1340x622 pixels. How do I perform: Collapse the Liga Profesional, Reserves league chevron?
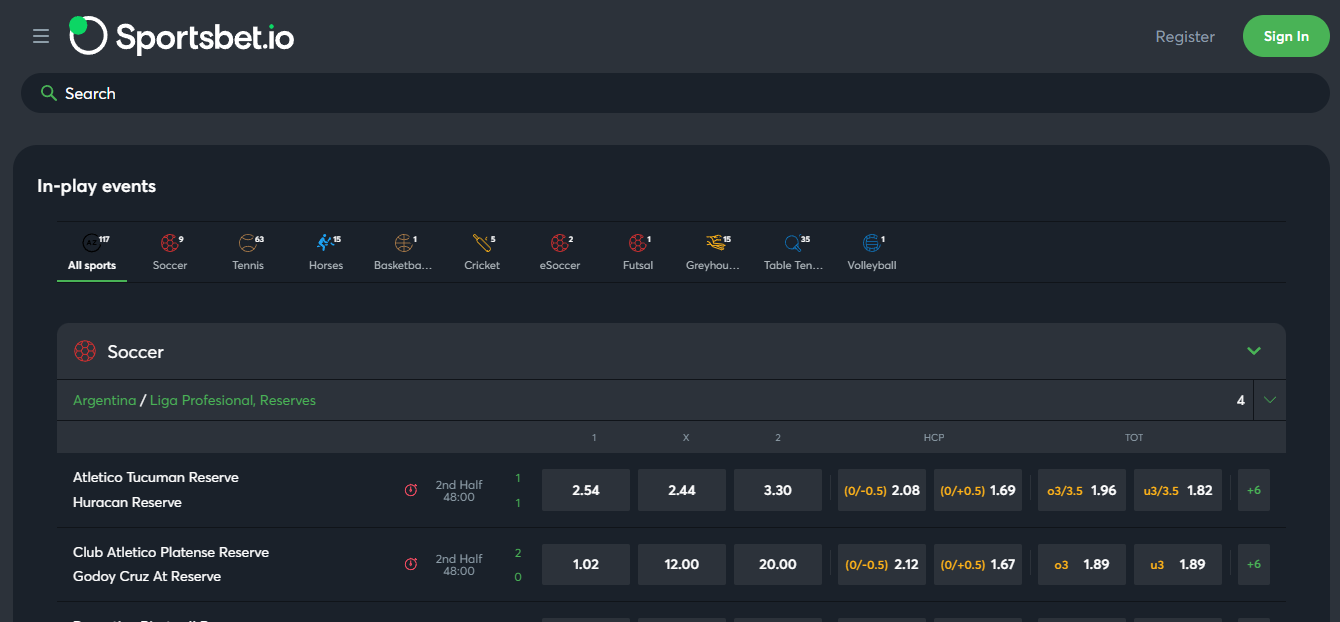tap(1270, 400)
